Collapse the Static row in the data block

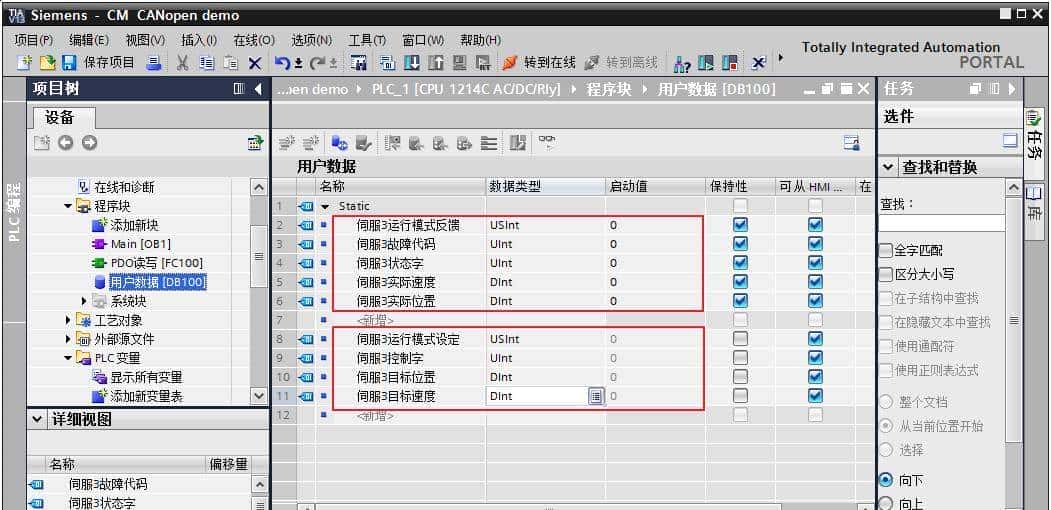pyautogui.click(x=326, y=206)
